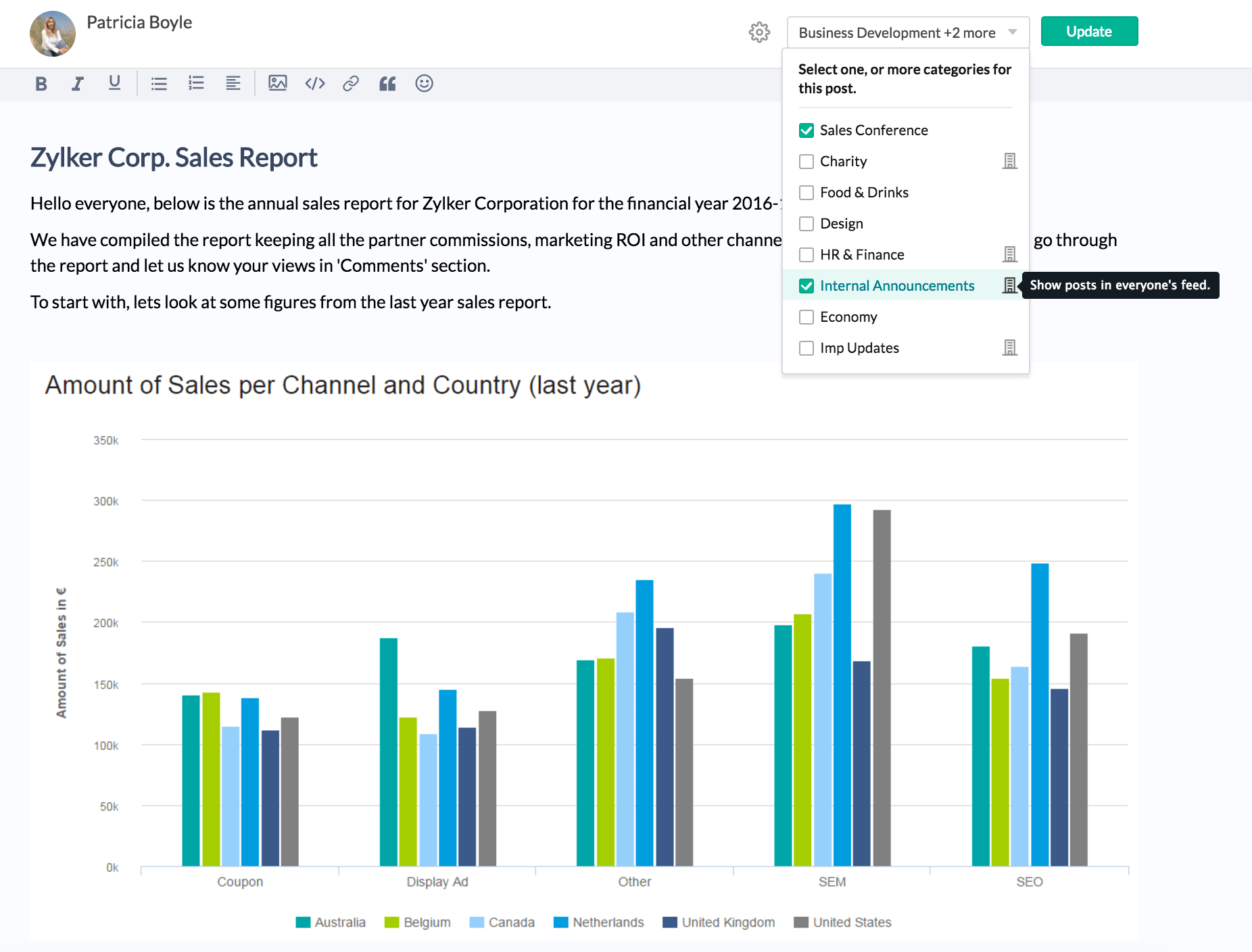Insert a bulleted list
This screenshot has height=952, width=1252.
pos(159,84)
